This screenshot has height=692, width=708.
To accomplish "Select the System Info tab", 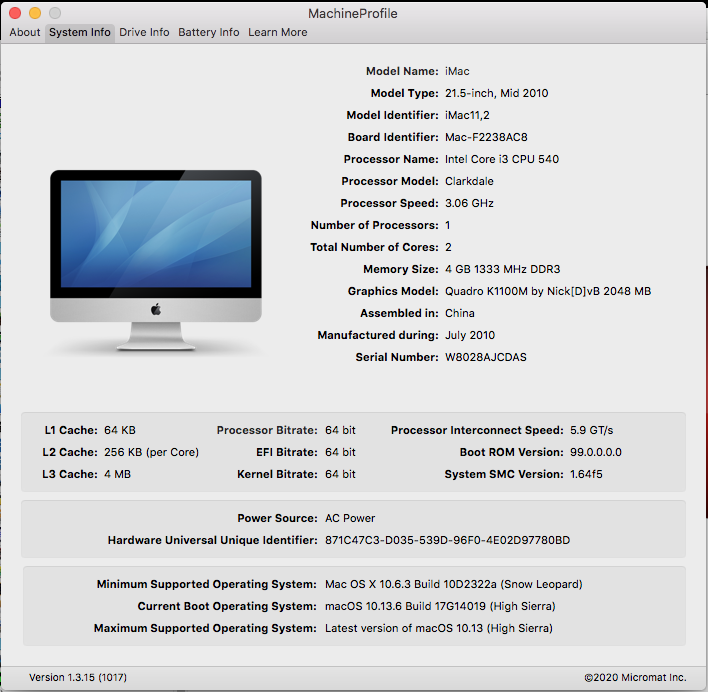I will (79, 33).
